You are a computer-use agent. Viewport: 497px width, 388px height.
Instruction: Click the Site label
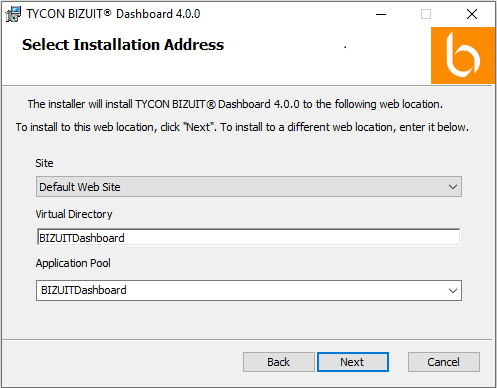tap(44, 163)
